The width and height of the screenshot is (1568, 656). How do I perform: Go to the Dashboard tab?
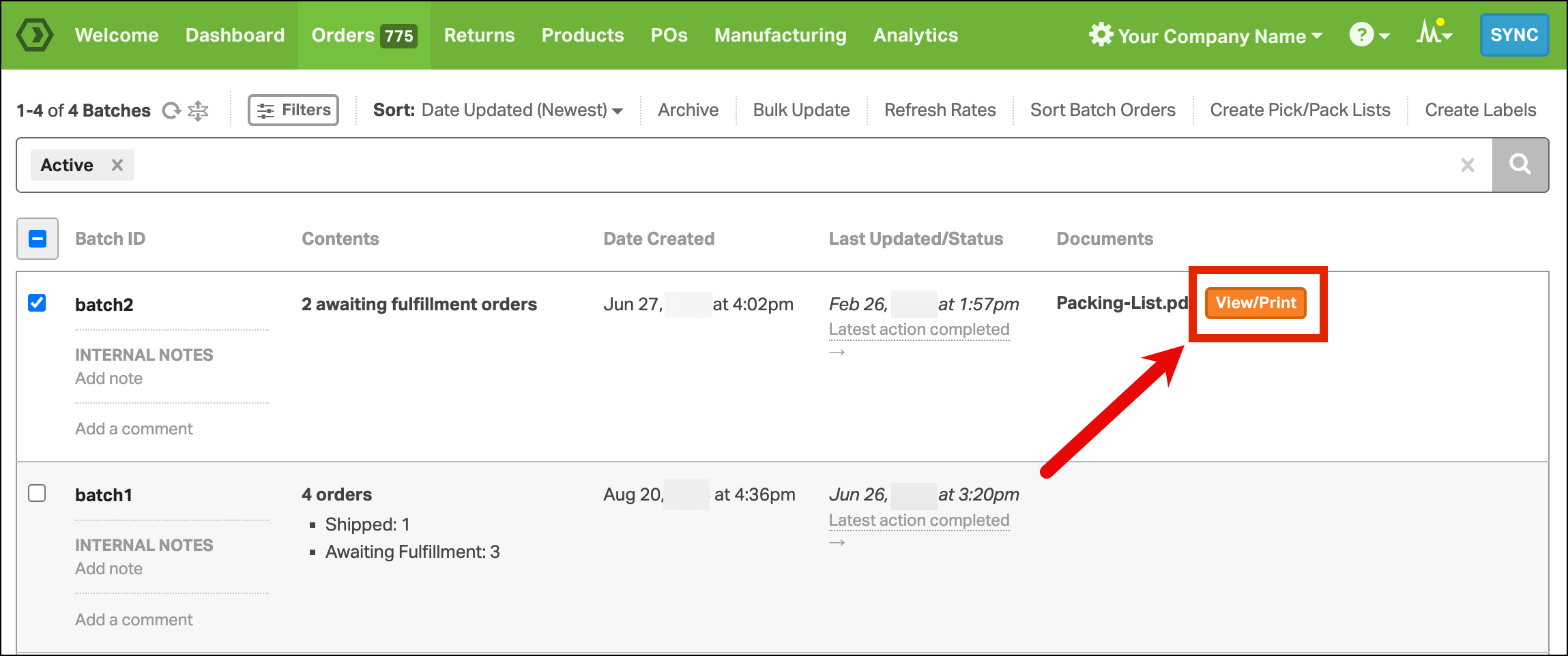tap(235, 35)
